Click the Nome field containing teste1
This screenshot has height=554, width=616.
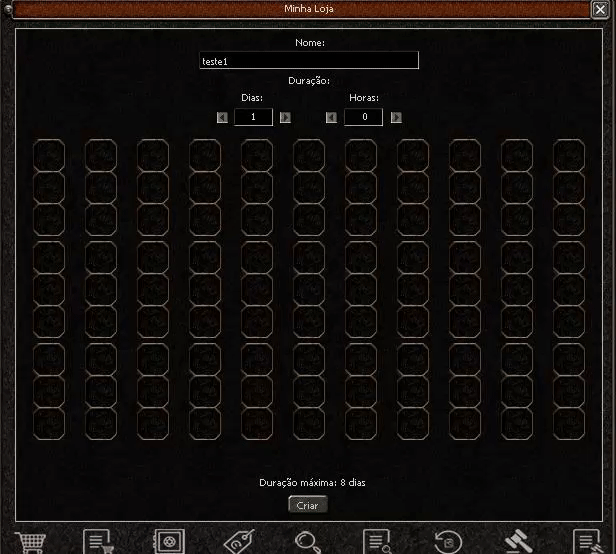309,61
